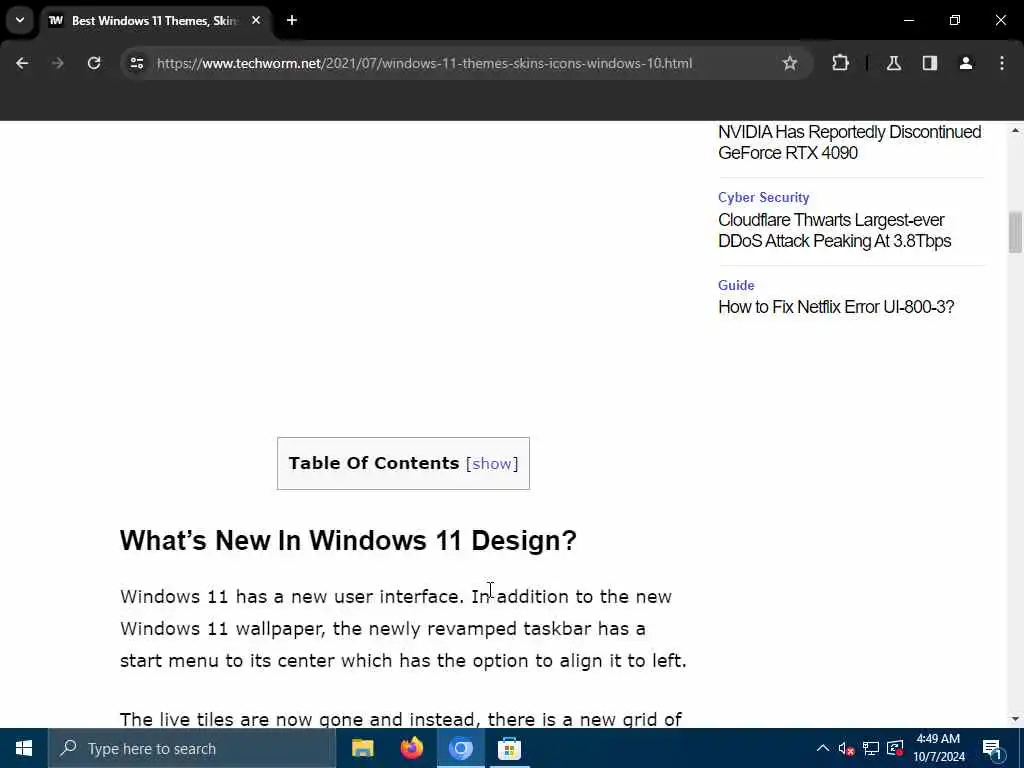Read Cloudflare Thwarts Largest-ever DDoS Attack article
Viewport: 1024px width, 768px height.
pos(834,231)
